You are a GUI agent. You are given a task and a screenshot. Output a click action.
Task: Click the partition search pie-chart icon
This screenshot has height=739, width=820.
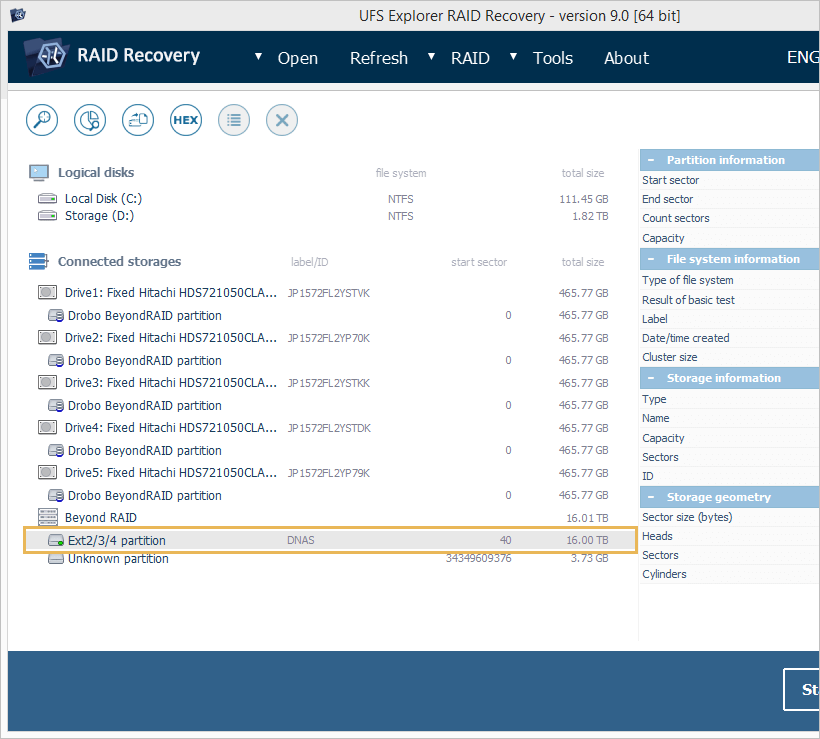90,120
